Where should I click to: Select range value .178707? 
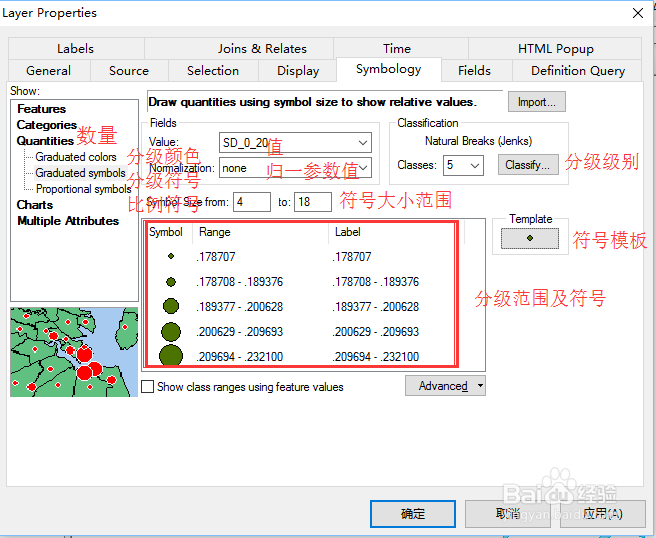pos(216,256)
